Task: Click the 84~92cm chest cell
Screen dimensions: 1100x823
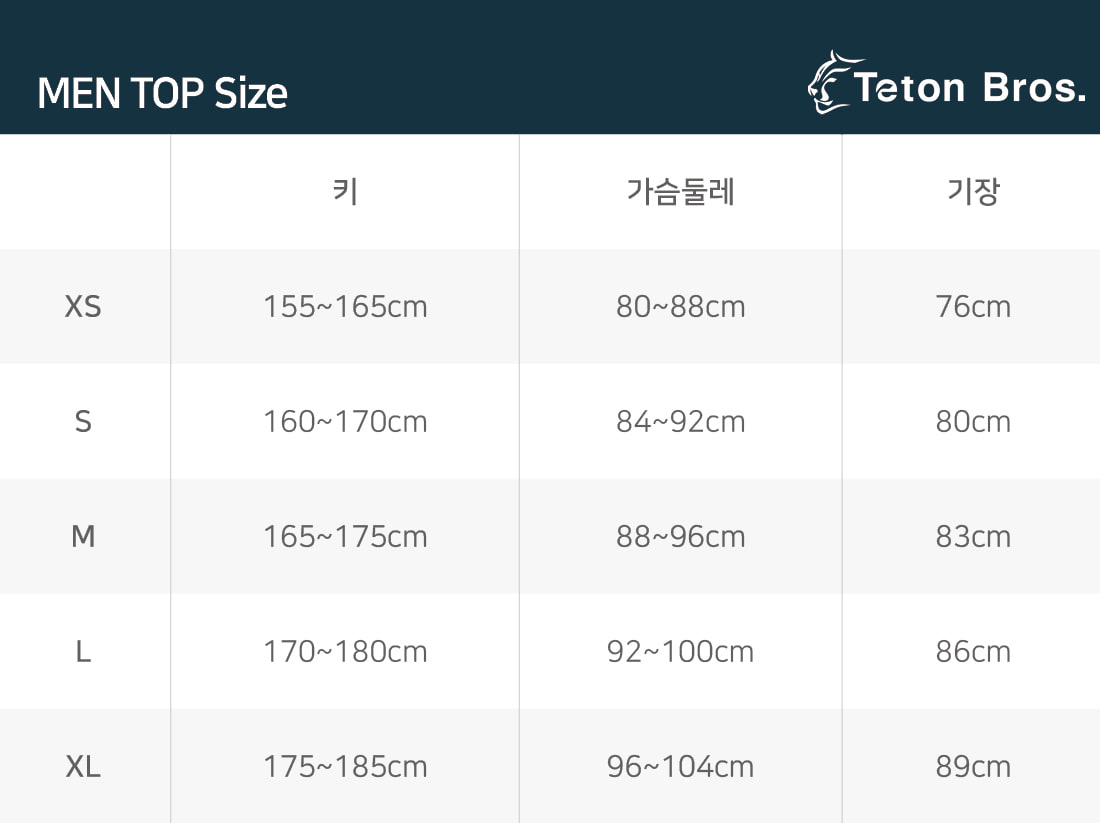Action: click(680, 421)
